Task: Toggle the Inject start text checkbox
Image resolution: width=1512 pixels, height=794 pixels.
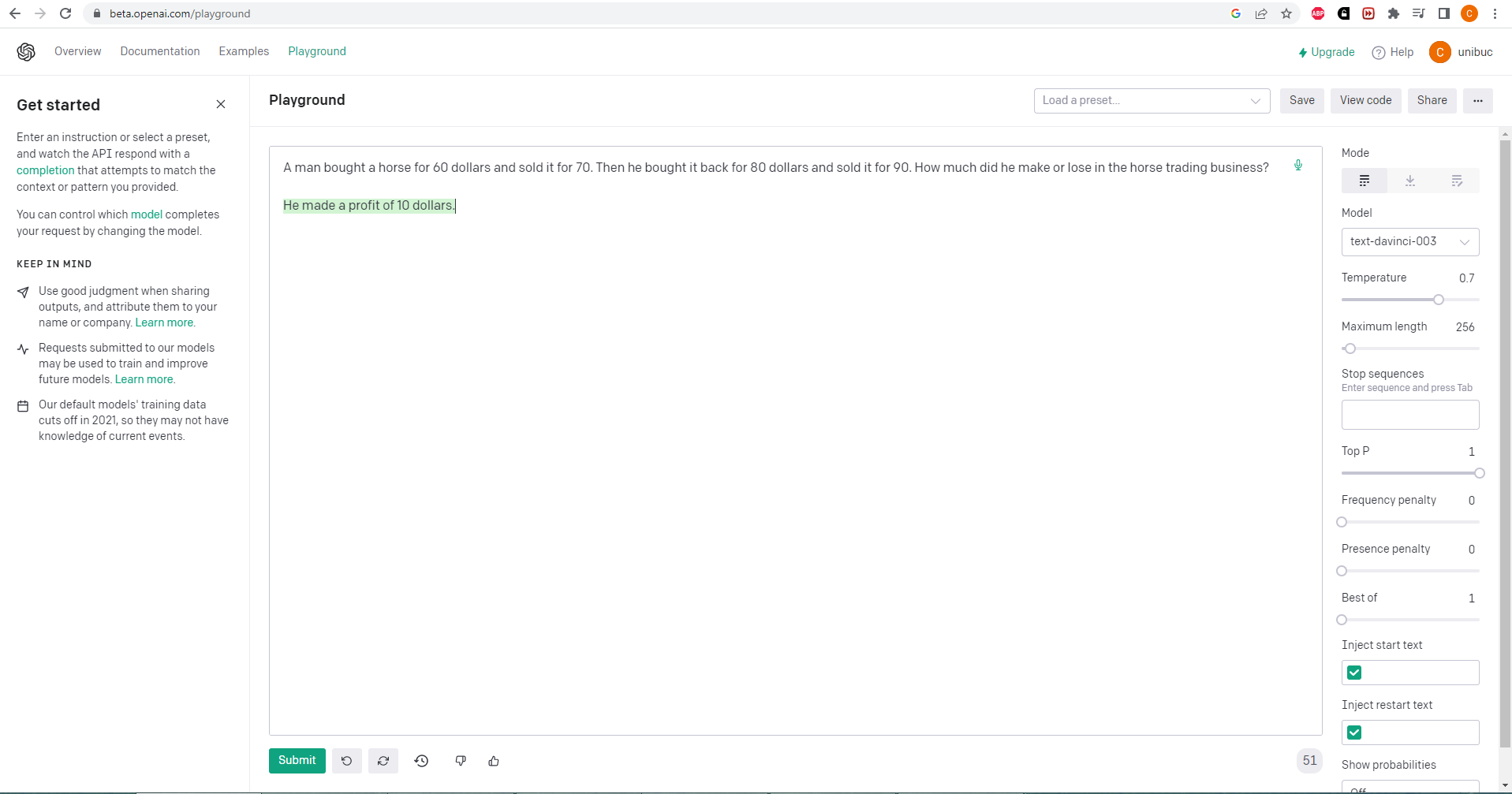Action: [1354, 673]
